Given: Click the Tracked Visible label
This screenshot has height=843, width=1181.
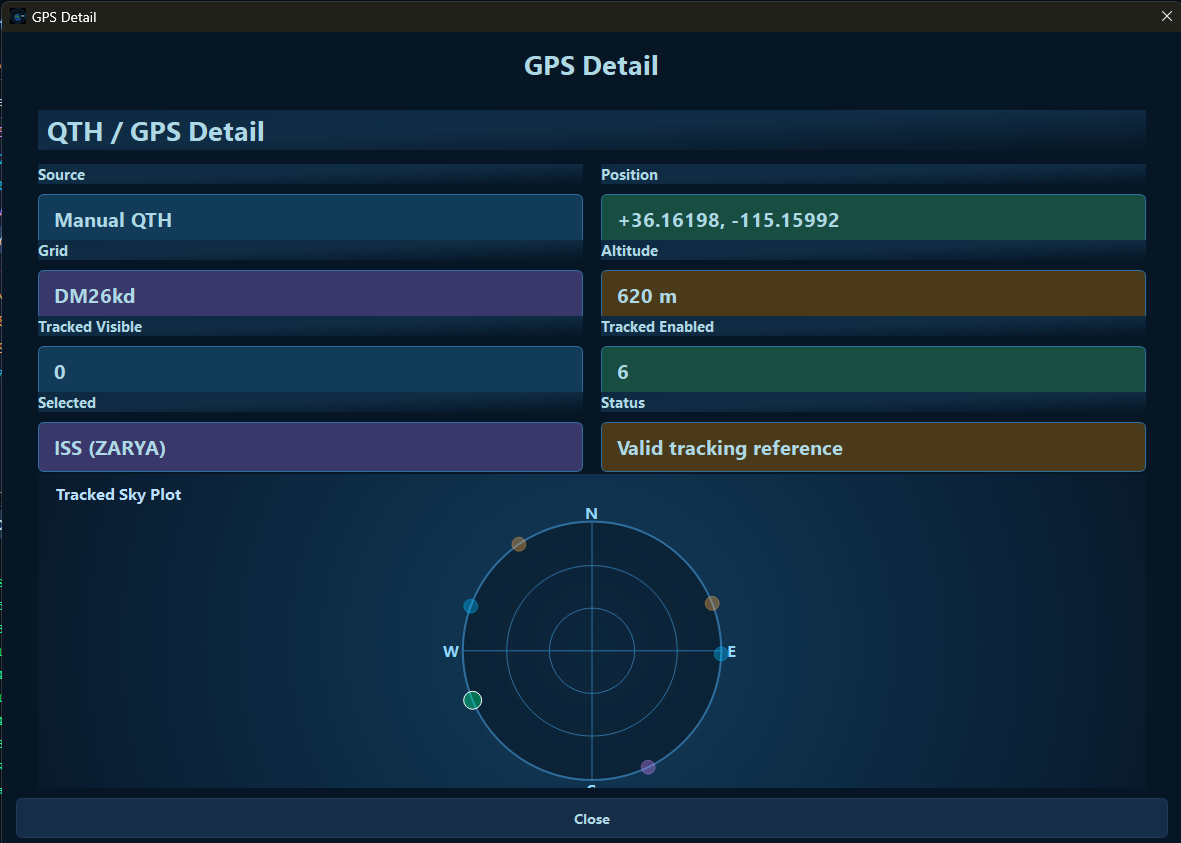Looking at the screenshot, I should coord(90,326).
